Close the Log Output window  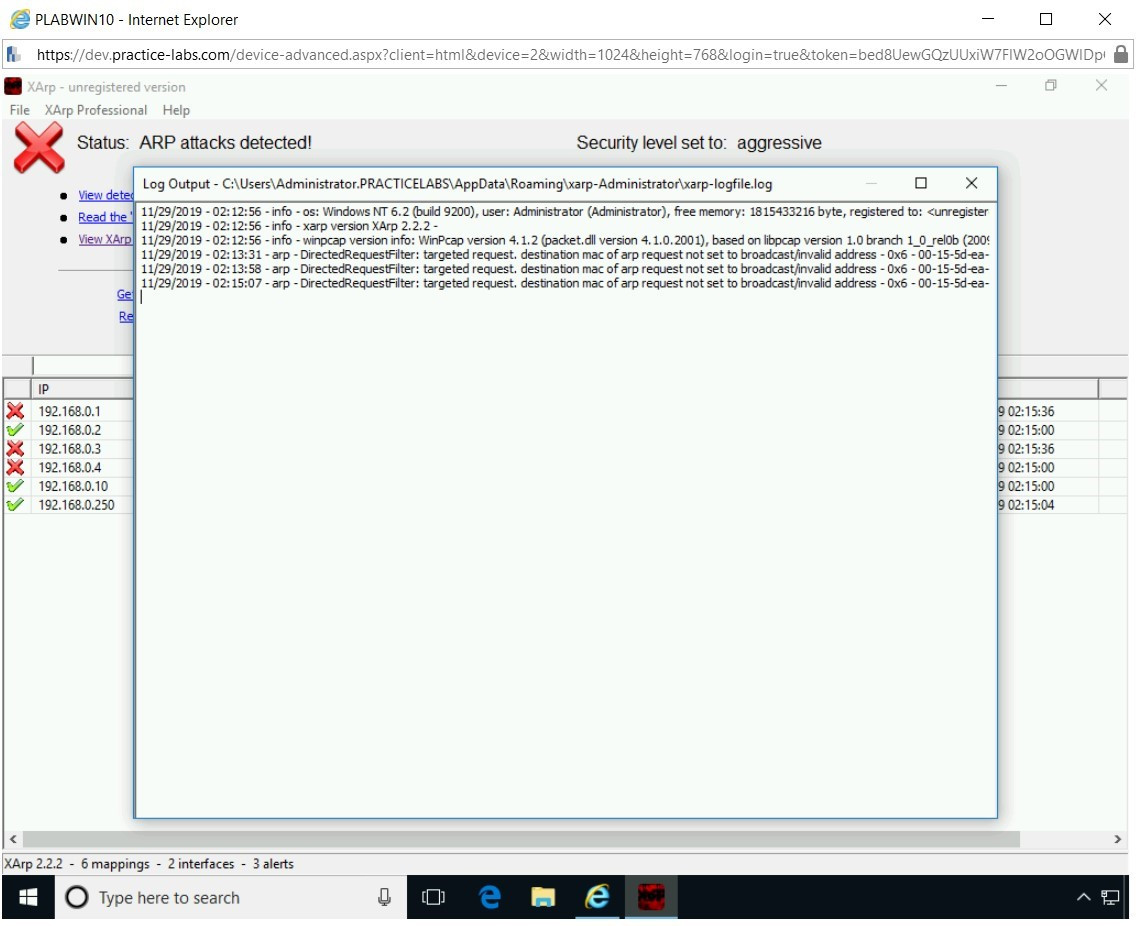click(x=972, y=183)
